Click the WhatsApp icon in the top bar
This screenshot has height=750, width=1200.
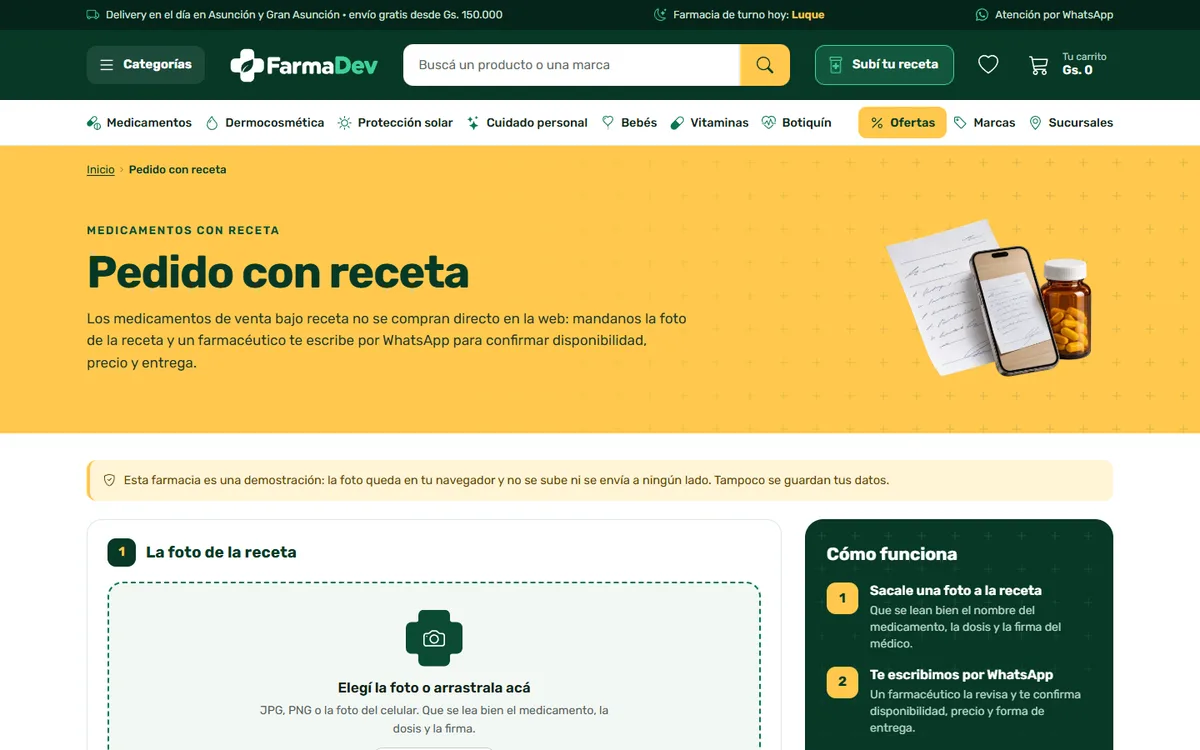(x=982, y=15)
